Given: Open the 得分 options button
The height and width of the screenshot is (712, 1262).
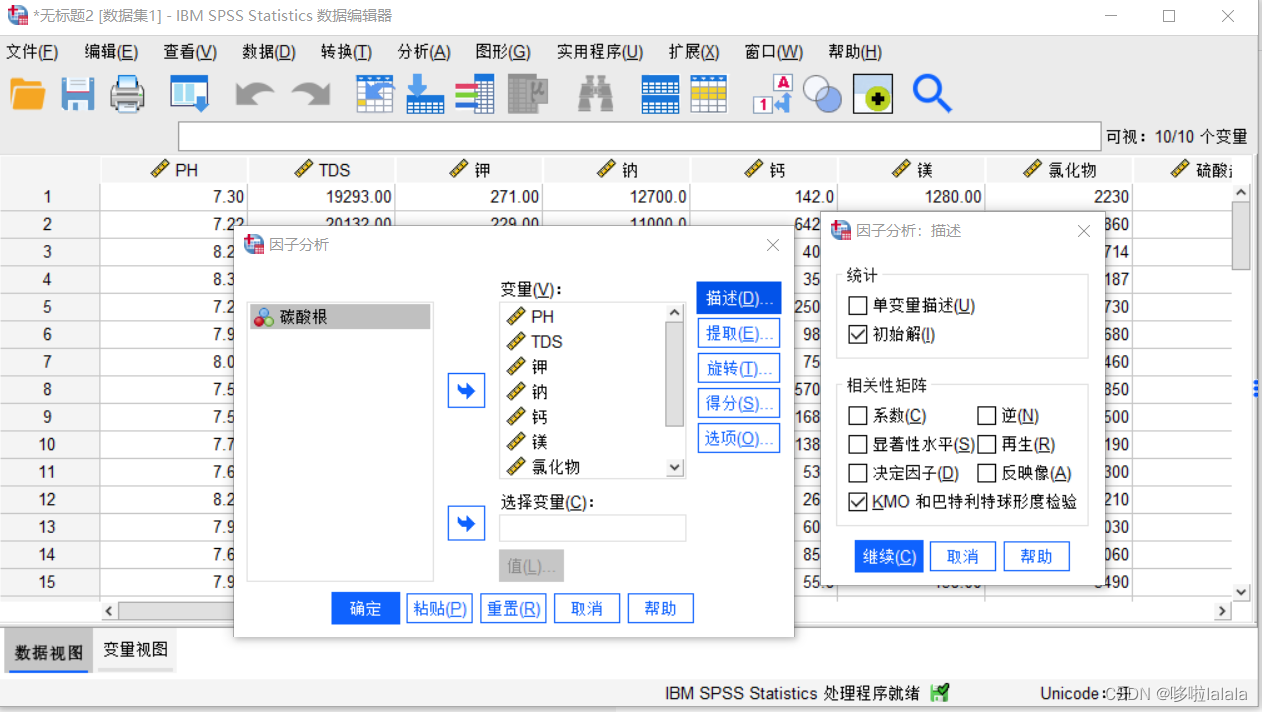Looking at the screenshot, I should [x=739, y=403].
